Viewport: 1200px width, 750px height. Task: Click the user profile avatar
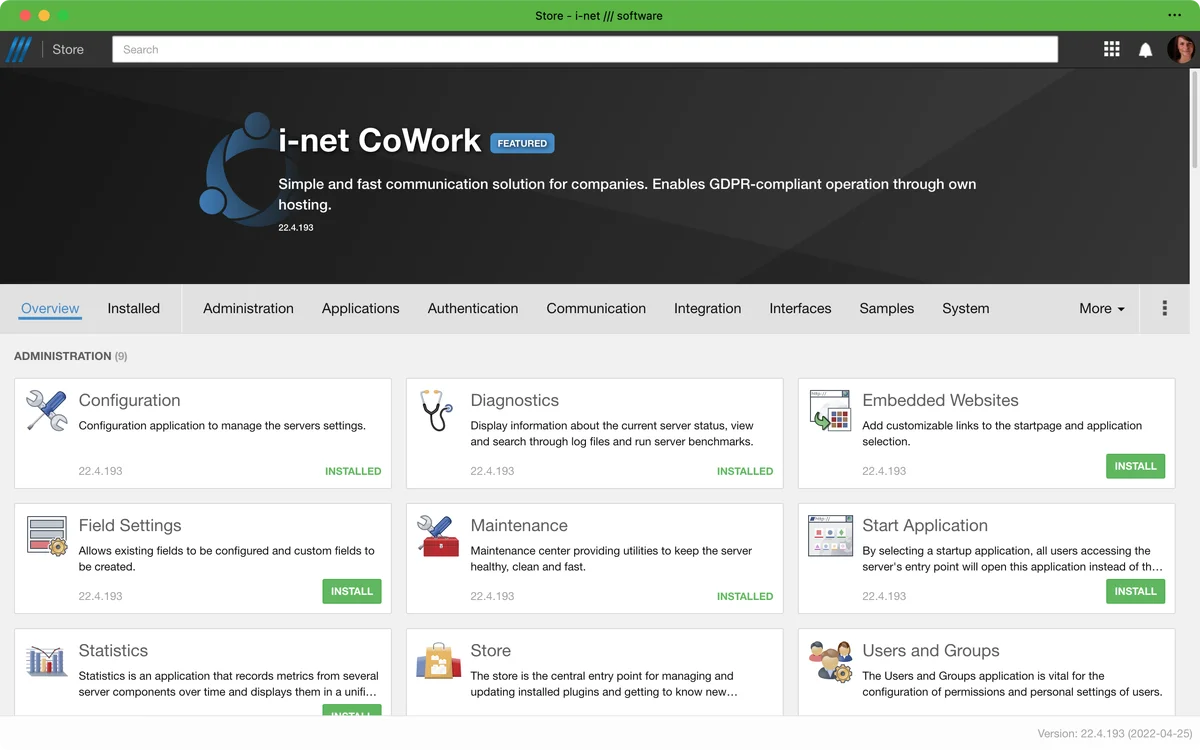[1180, 49]
